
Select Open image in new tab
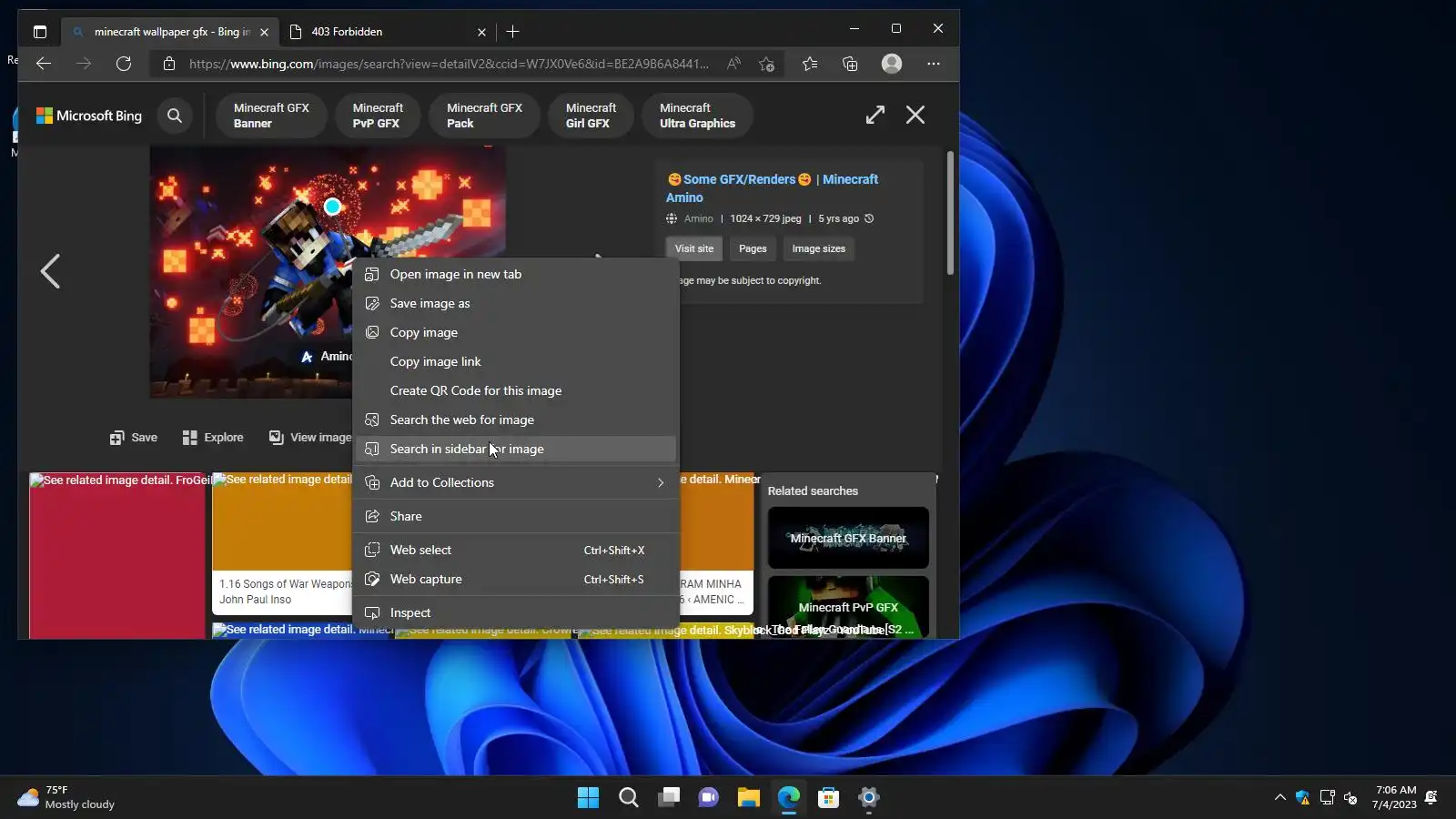[x=517, y=274]
